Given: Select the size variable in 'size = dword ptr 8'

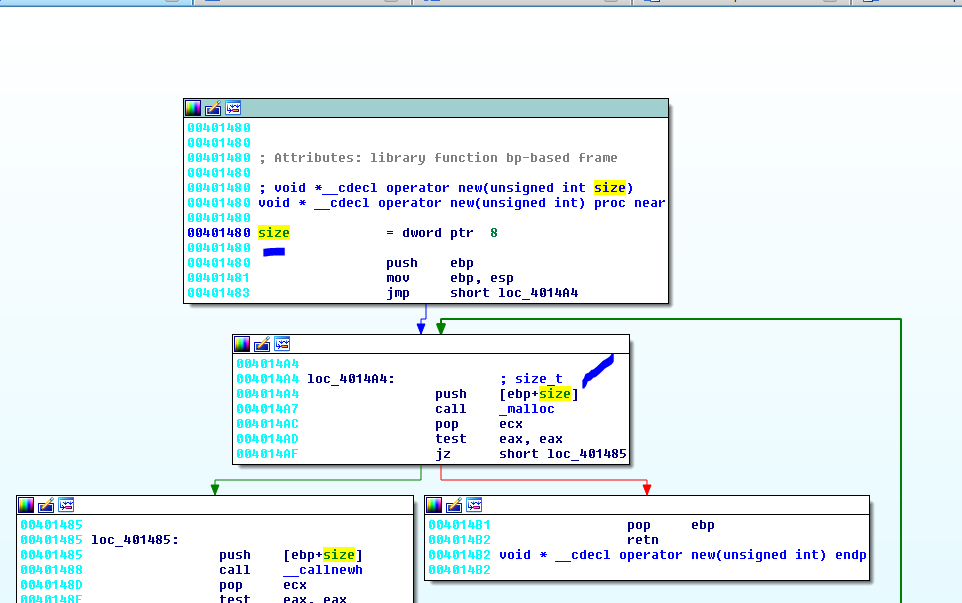Looking at the screenshot, I should point(273,233).
